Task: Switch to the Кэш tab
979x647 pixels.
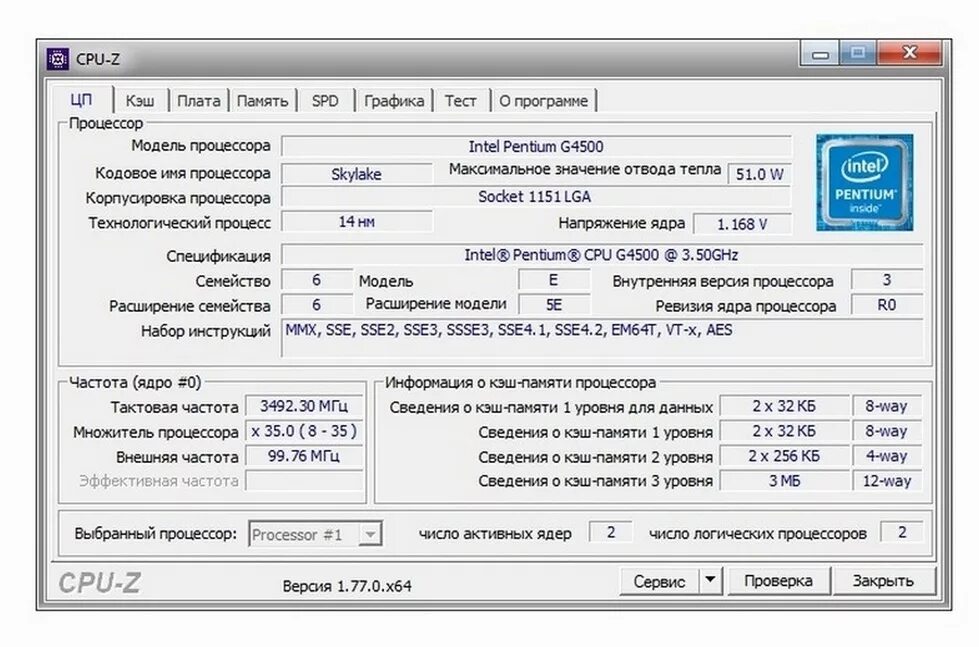Action: point(140,101)
